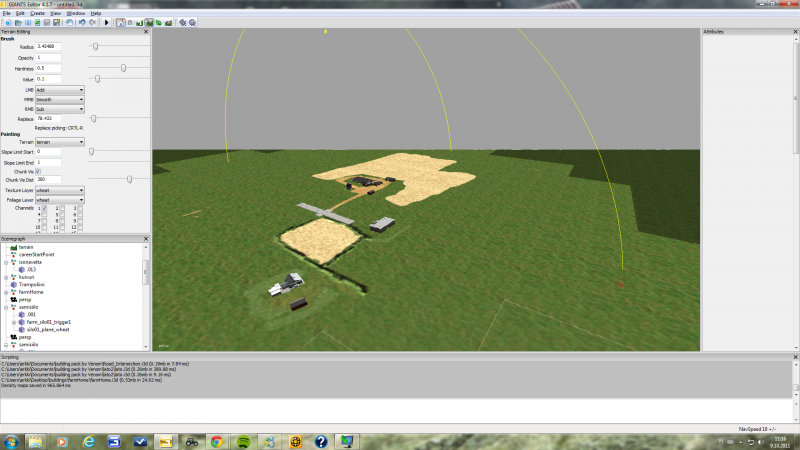The height and width of the screenshot is (450, 800).
Task: Open the Edit menu
Action: coord(20,13)
